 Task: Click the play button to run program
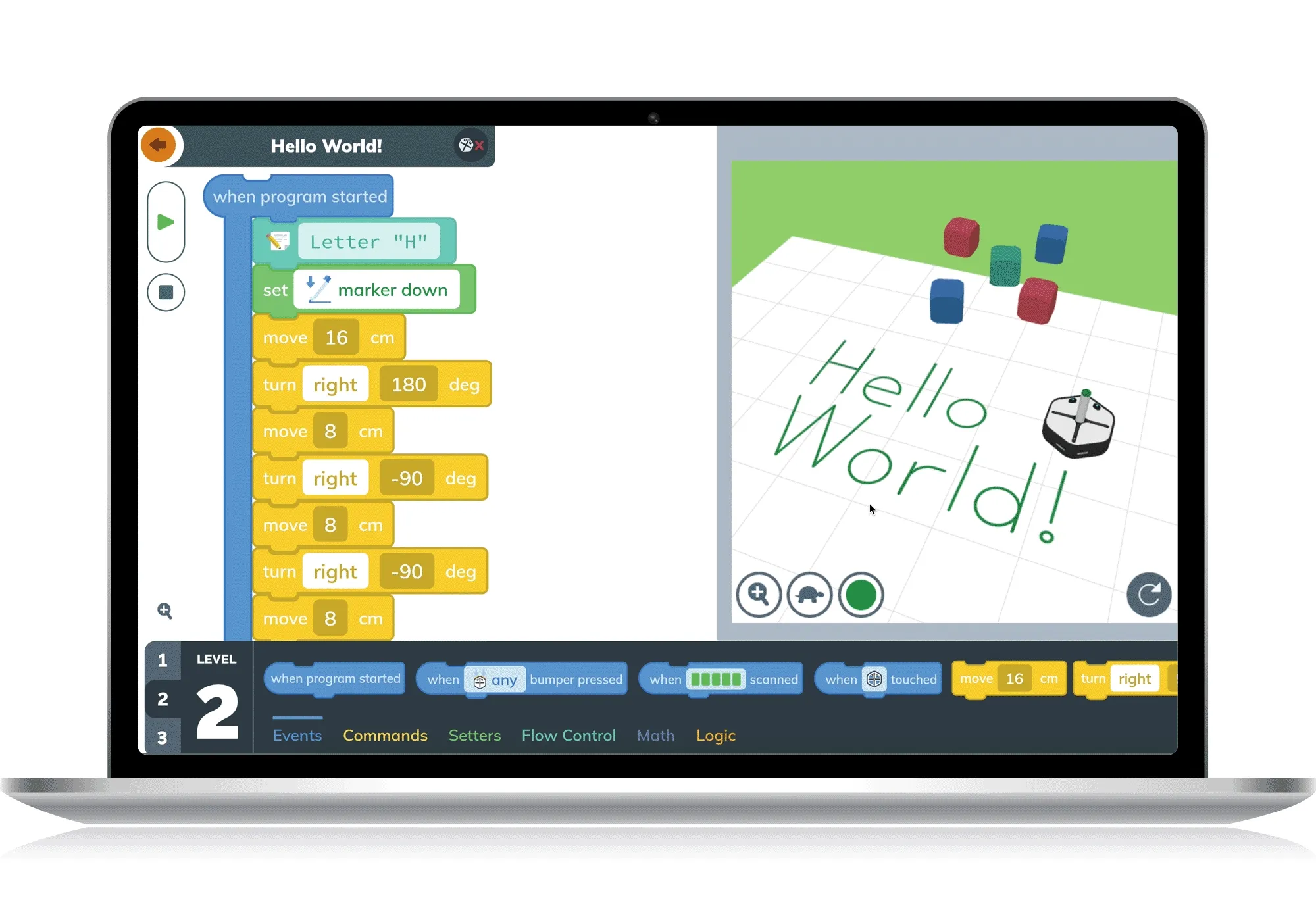coord(164,222)
